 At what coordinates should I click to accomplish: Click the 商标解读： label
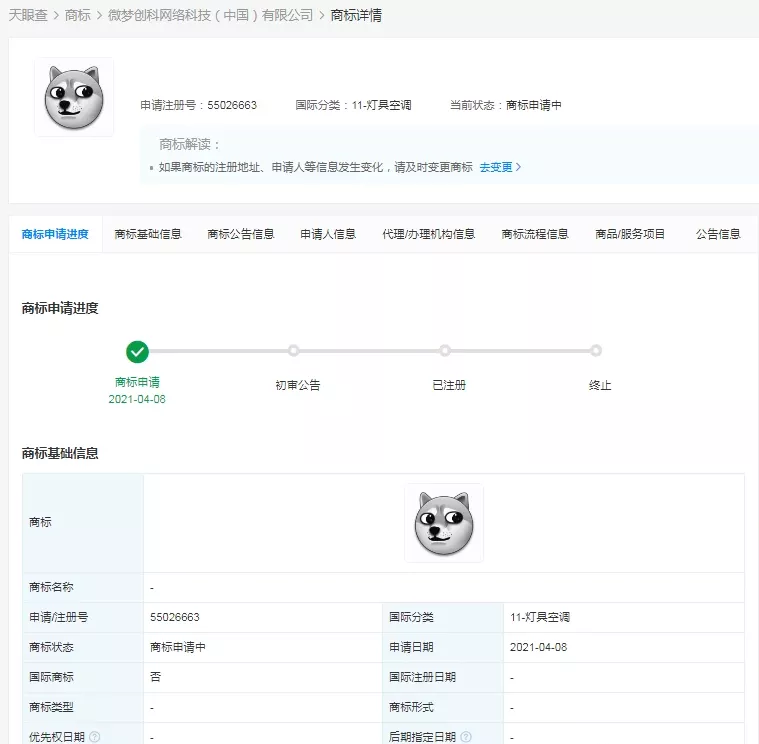click(x=190, y=144)
